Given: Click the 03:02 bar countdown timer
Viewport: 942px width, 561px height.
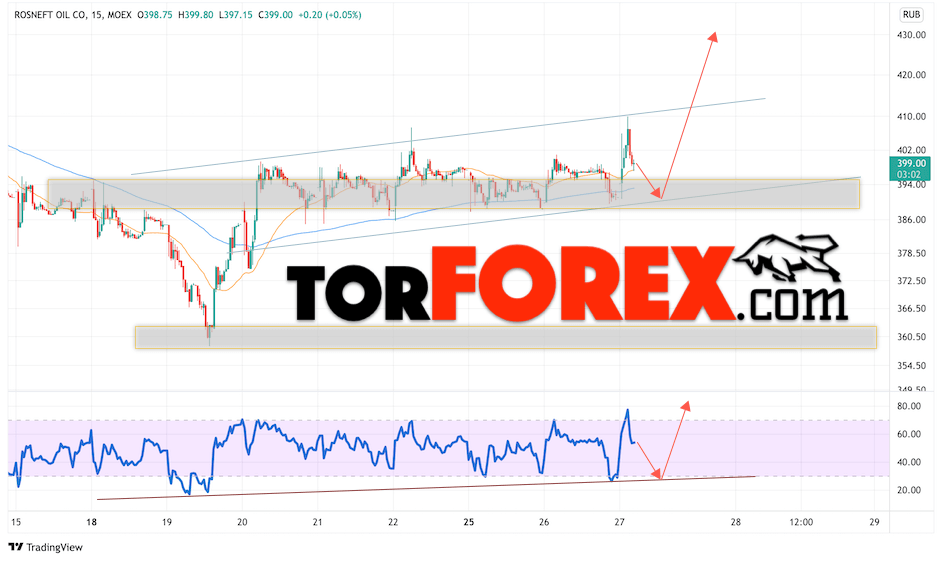Looking at the screenshot, I should (909, 175).
